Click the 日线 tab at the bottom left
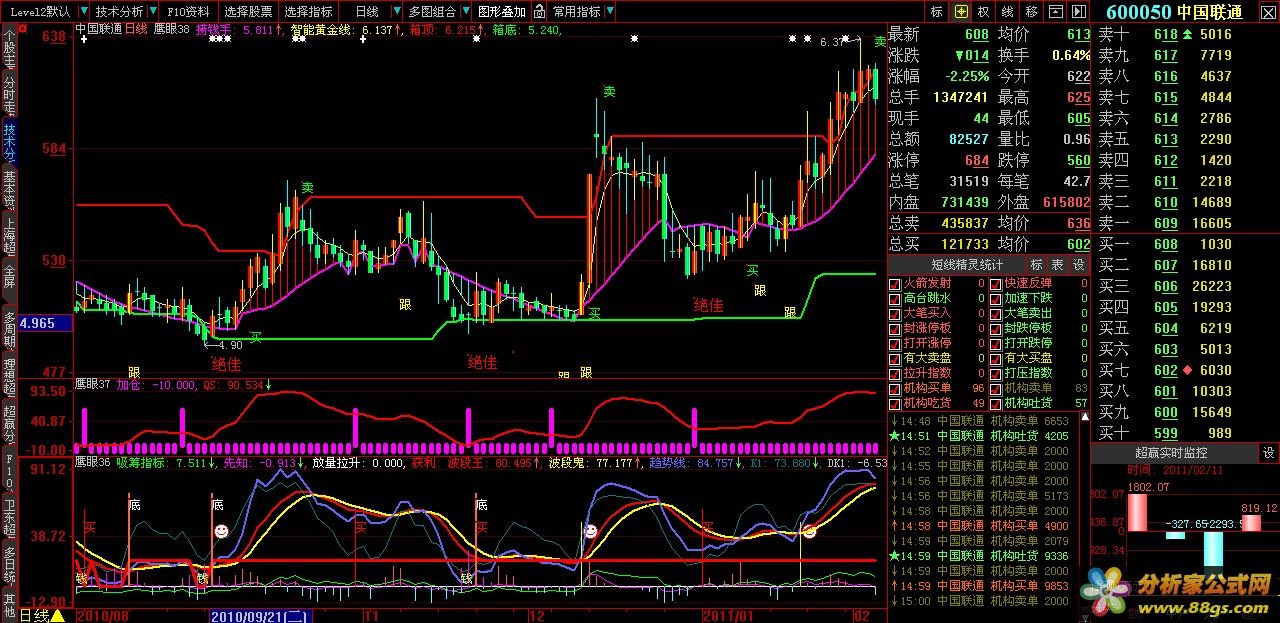Viewport: 1280px width, 623px height. tap(34, 615)
